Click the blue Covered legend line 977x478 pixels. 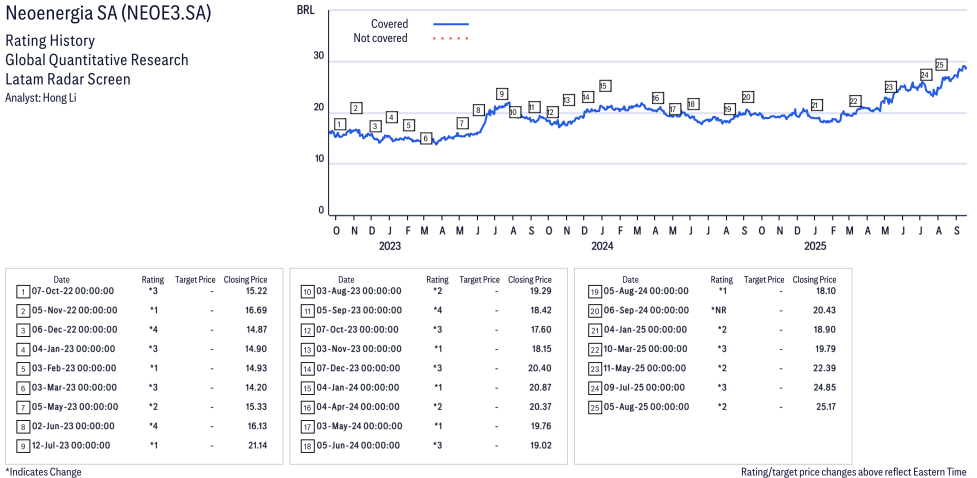450,23
